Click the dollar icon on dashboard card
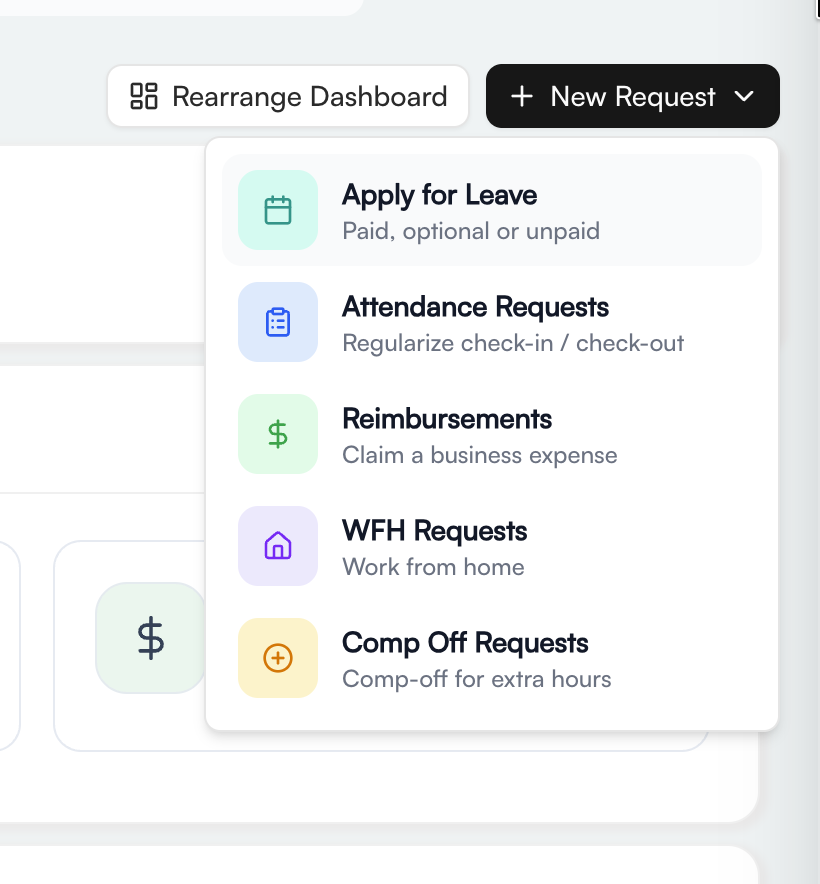This screenshot has width=820, height=884. tap(151, 638)
